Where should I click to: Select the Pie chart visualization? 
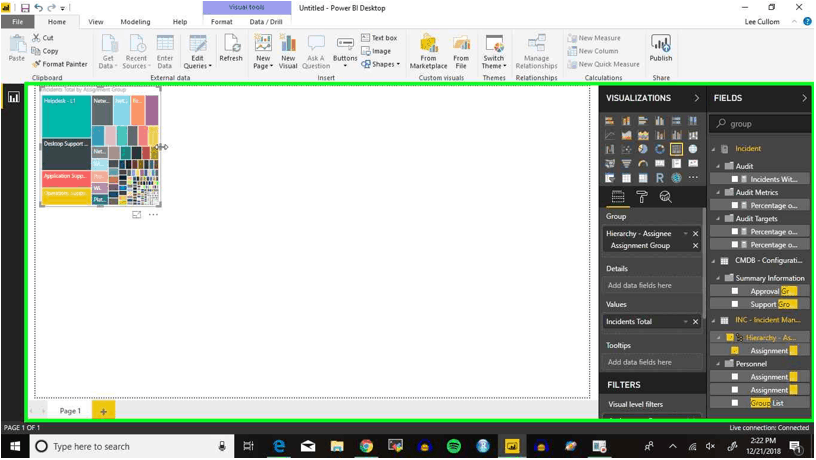tap(643, 149)
